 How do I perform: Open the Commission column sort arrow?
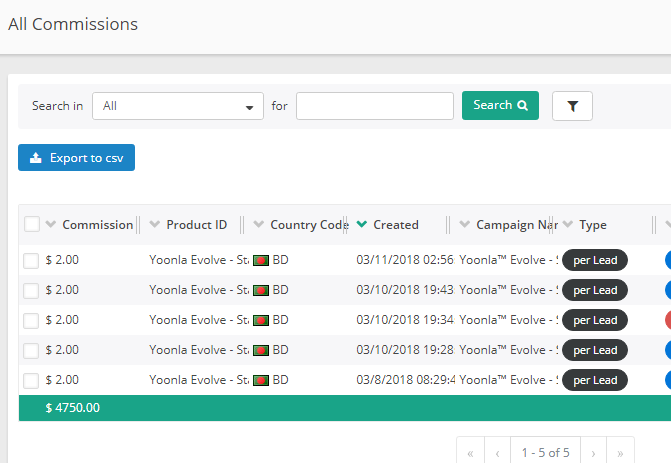[x=51, y=225]
